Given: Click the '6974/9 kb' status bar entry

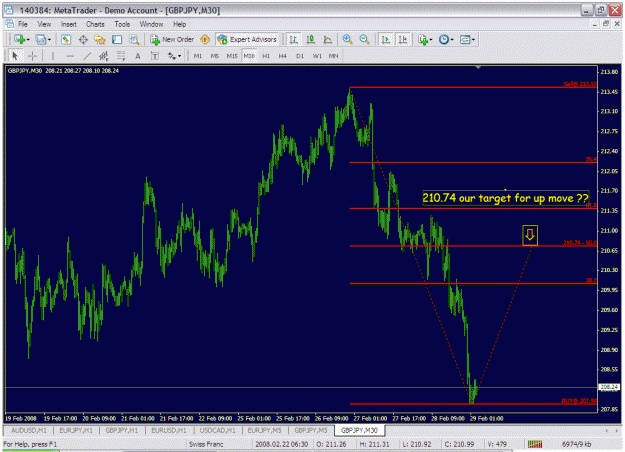Looking at the screenshot, I should click(576, 444).
